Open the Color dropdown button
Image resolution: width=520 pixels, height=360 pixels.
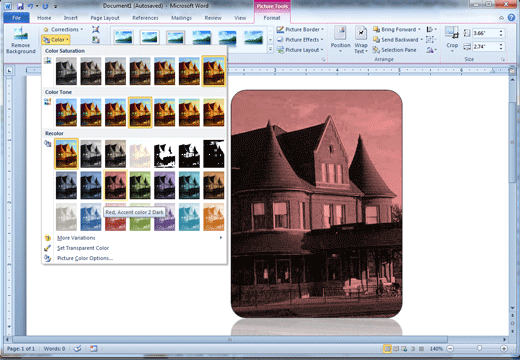point(56,40)
